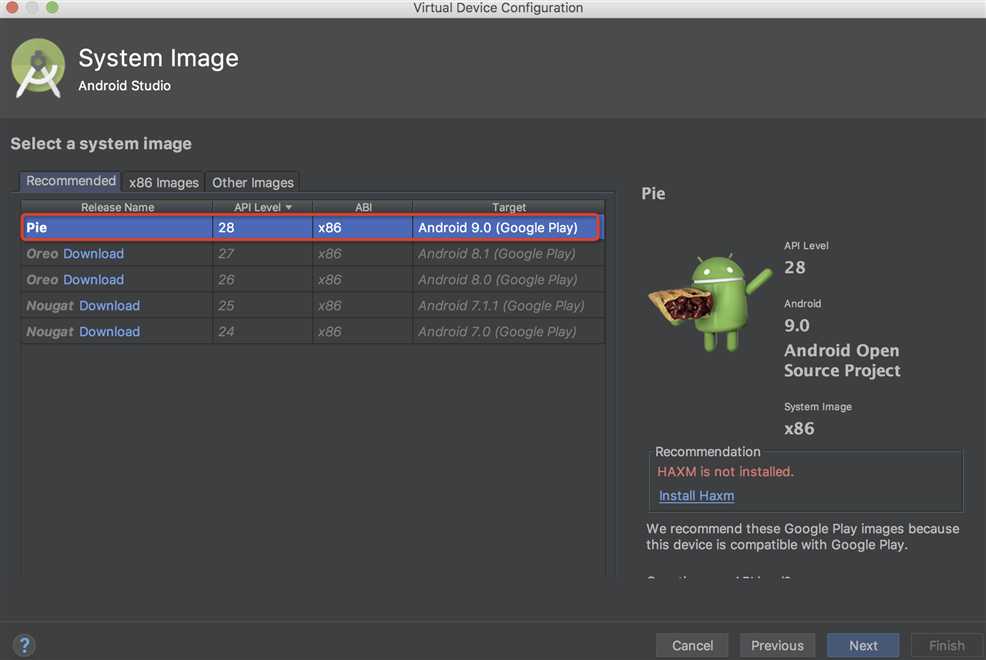Select the Android 8.0 (Google Play) target cell
Image resolution: width=986 pixels, height=660 pixels.
[x=509, y=280]
